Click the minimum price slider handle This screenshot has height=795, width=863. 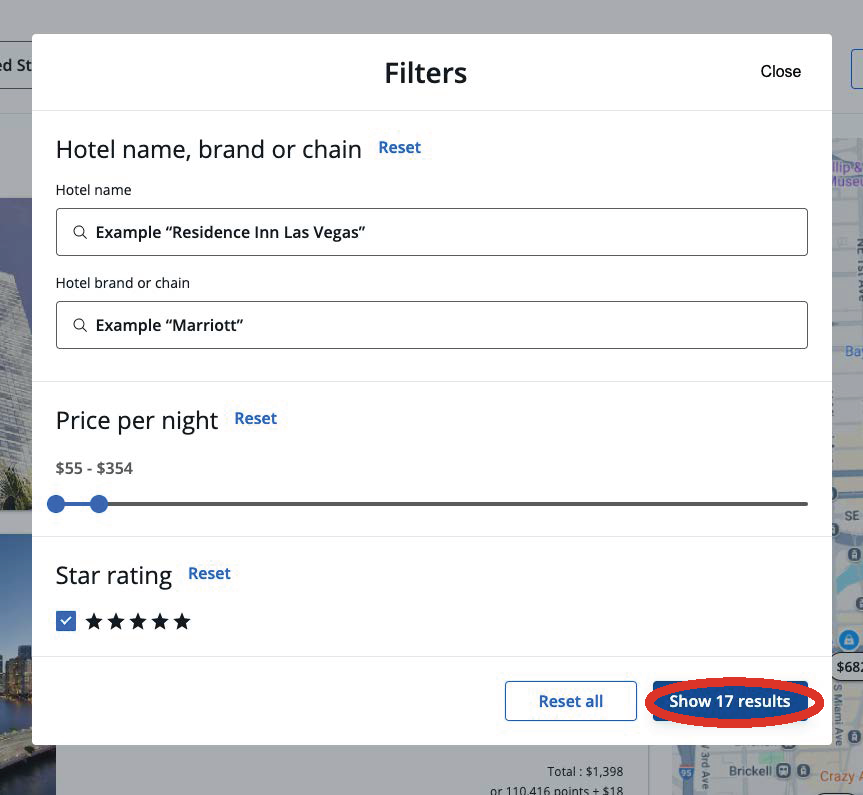coord(56,504)
